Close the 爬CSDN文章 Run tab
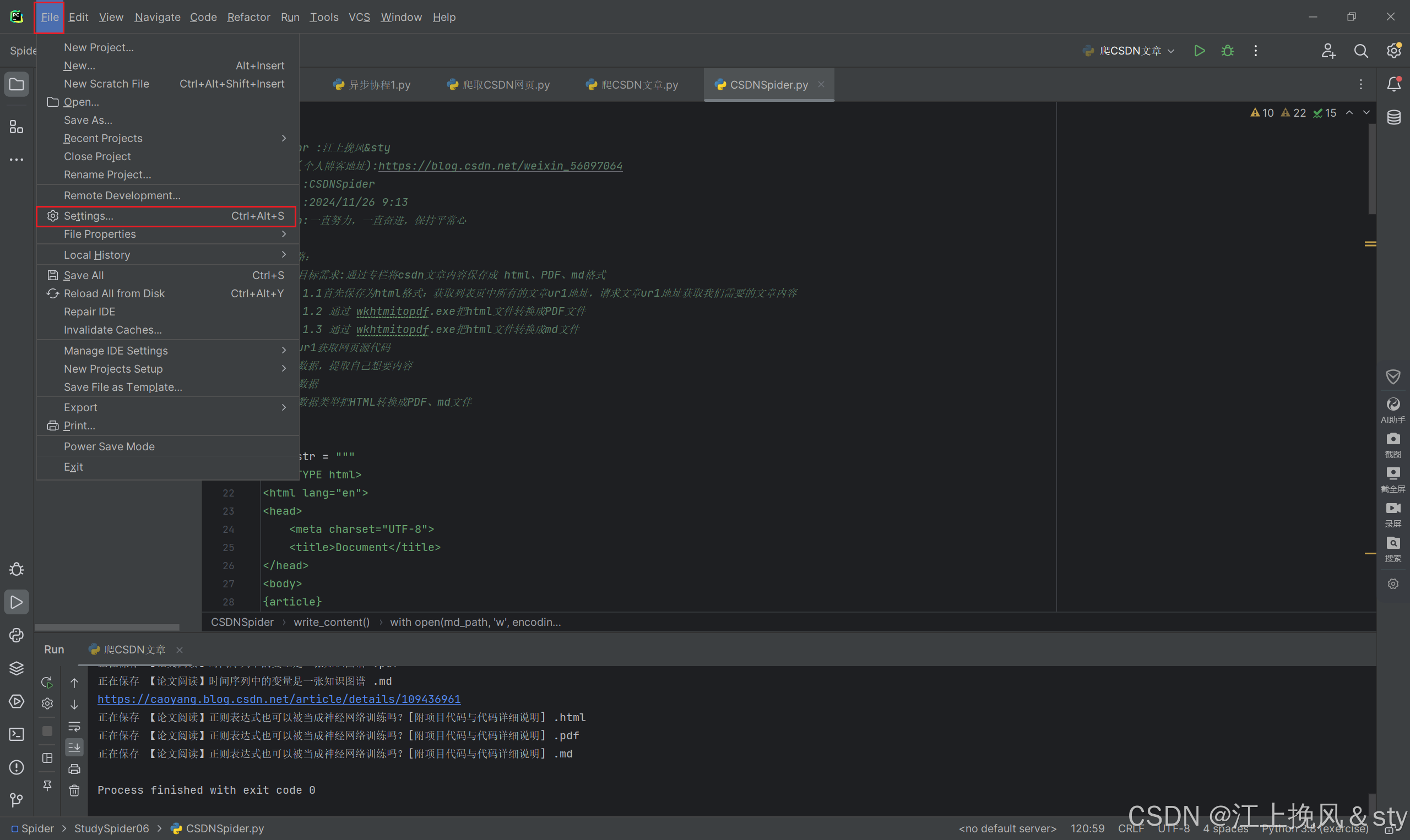 (x=179, y=650)
